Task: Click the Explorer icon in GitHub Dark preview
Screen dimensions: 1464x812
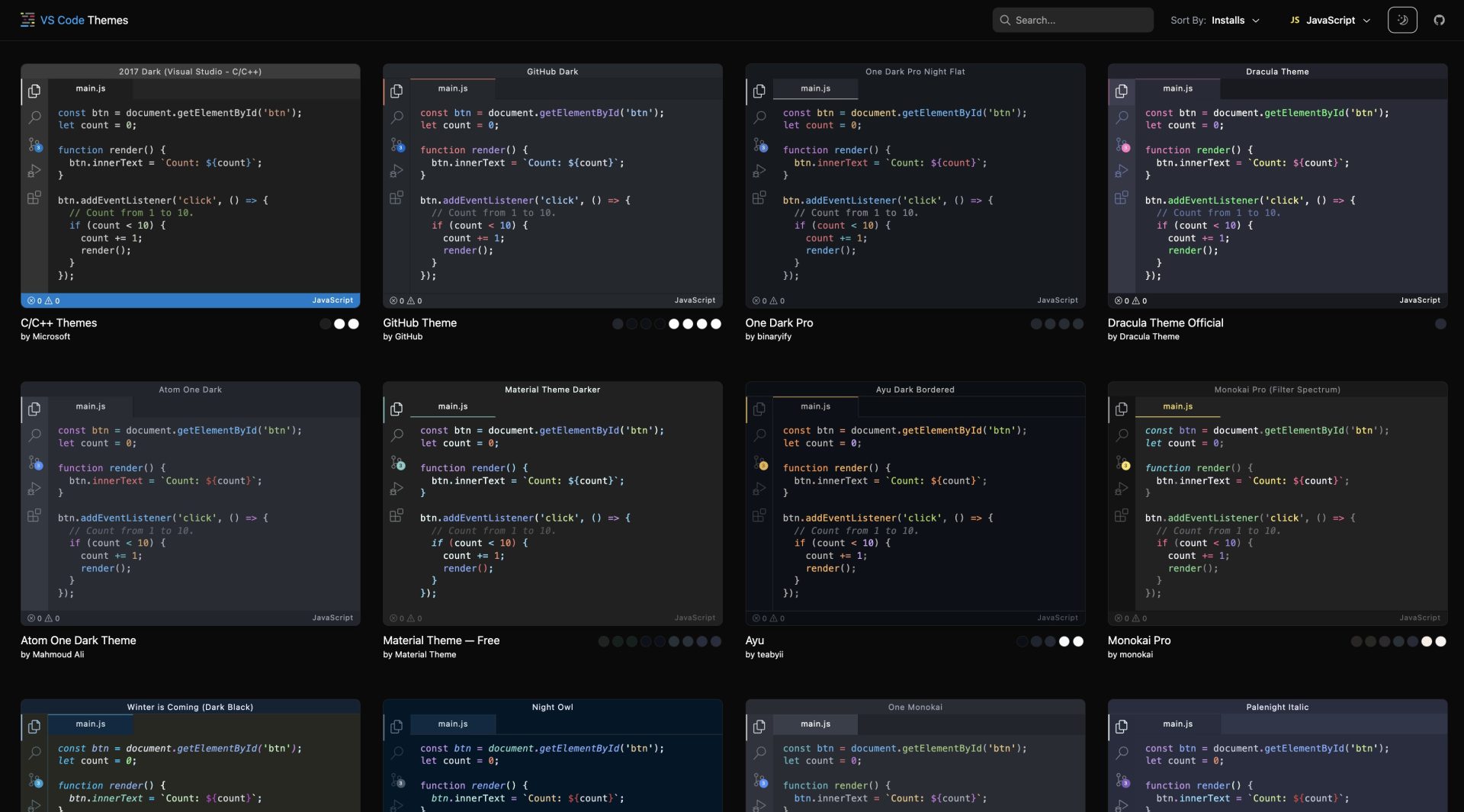Action: [x=396, y=91]
